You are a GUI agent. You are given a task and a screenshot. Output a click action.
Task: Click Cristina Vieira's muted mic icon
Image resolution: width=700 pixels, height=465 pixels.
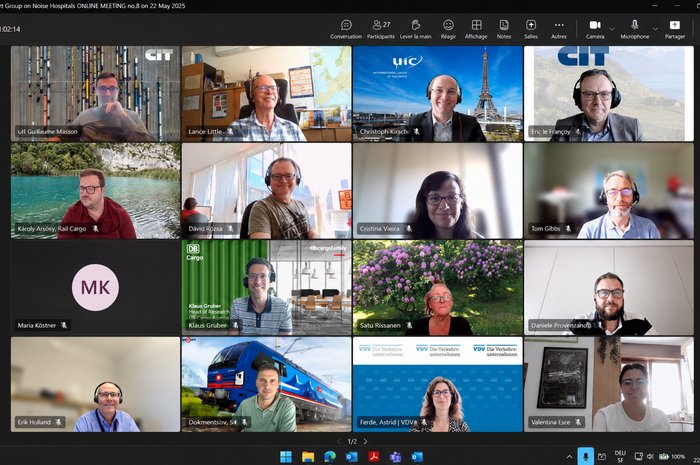pos(408,228)
